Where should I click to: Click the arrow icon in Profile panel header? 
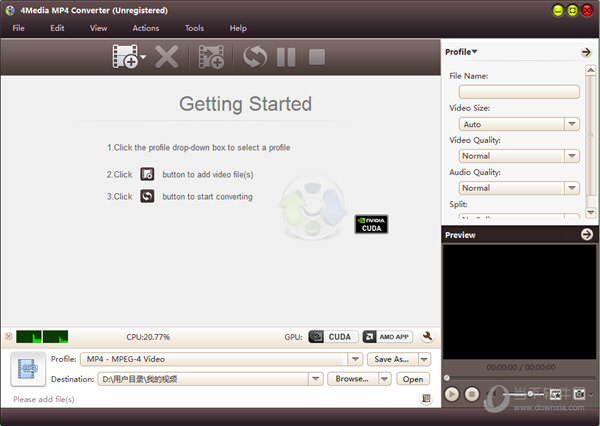(x=586, y=52)
